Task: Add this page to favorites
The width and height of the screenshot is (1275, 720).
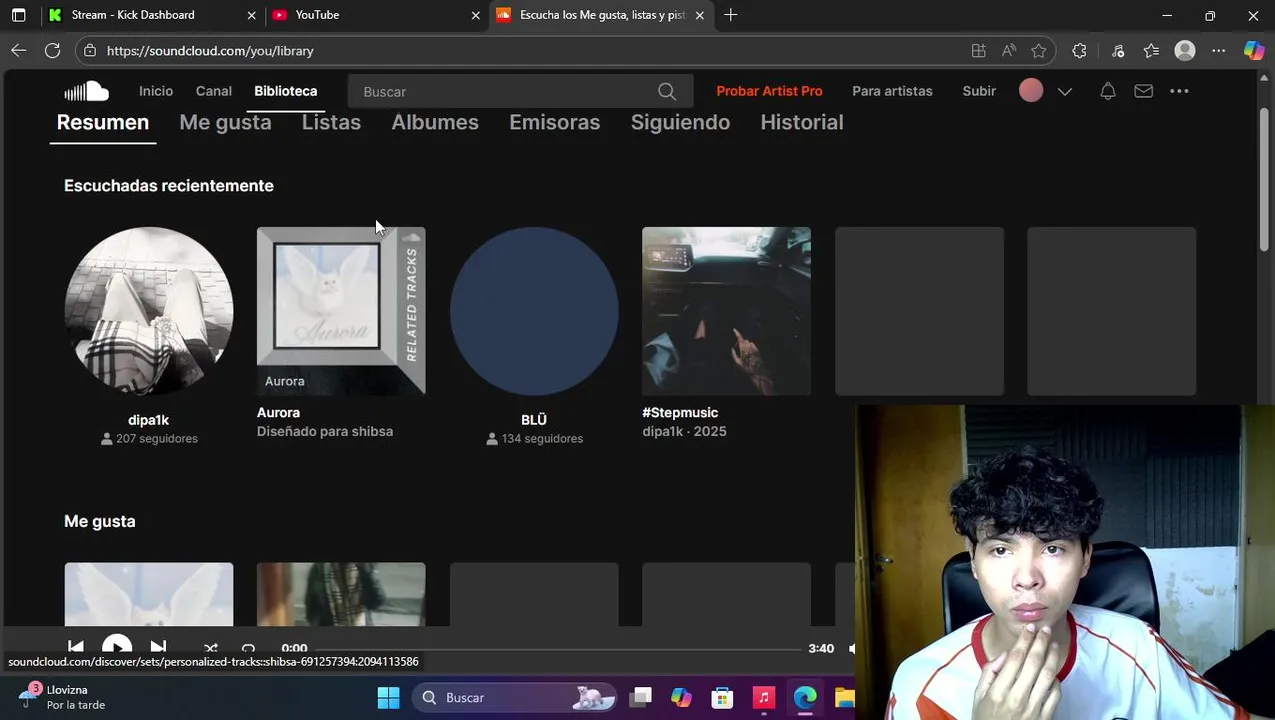Action: click(x=1039, y=50)
